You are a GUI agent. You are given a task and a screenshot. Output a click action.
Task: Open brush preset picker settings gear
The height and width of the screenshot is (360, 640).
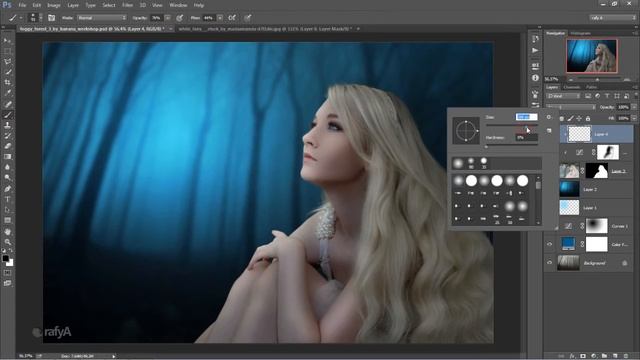click(549, 117)
